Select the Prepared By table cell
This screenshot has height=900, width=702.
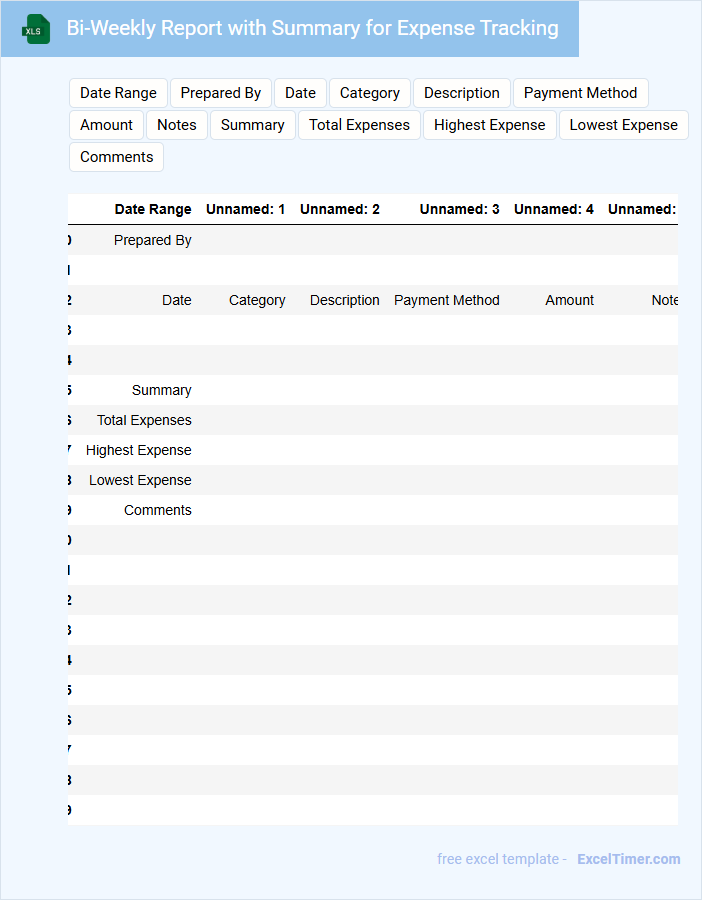point(152,240)
